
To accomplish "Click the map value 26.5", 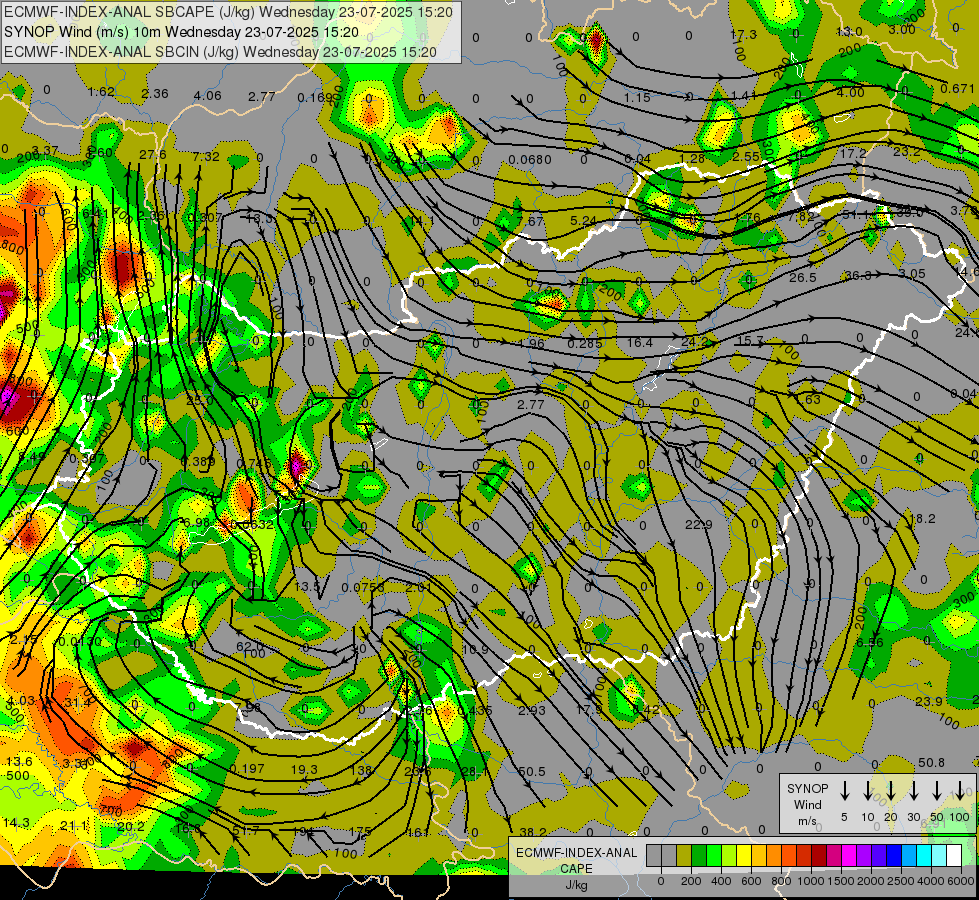I will [x=803, y=277].
